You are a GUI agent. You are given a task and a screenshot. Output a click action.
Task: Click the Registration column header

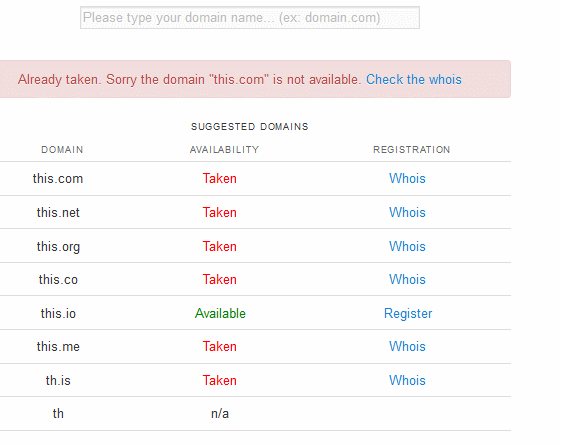click(411, 150)
